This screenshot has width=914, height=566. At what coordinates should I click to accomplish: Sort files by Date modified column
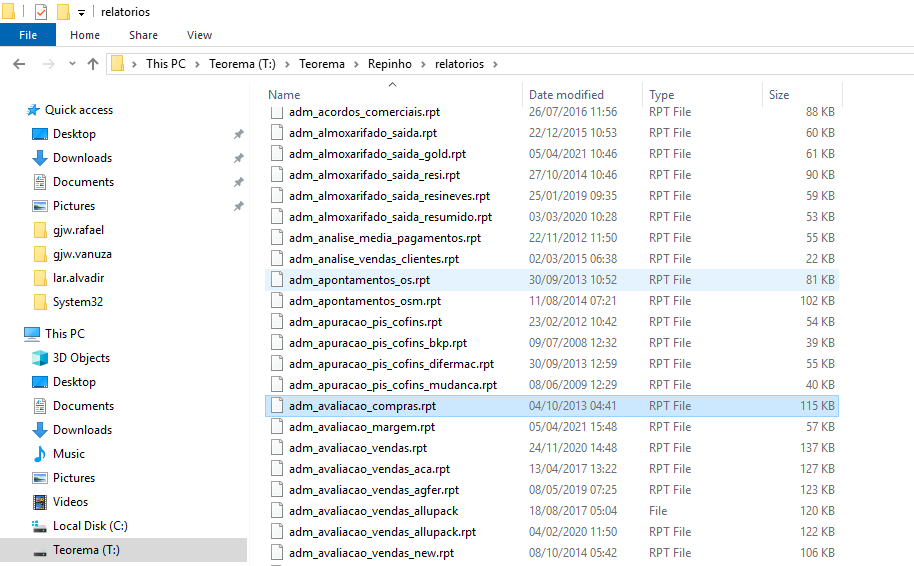(566, 95)
